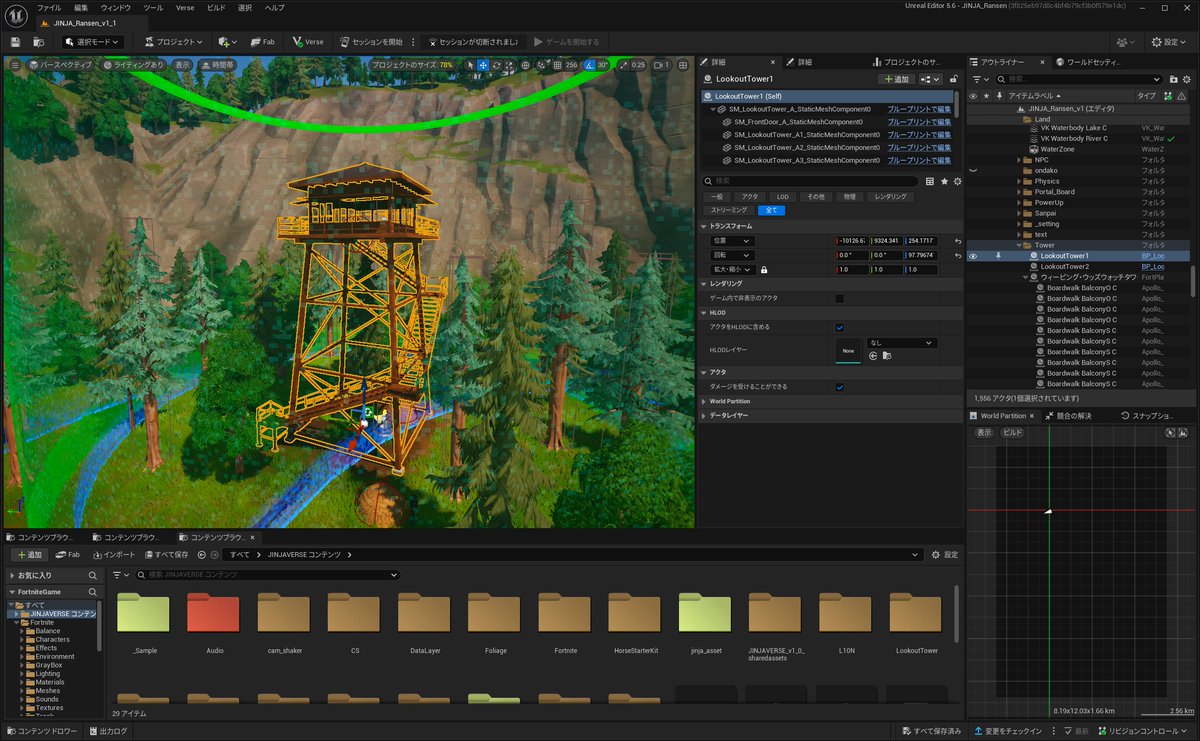1200x741 pixels.
Task: Click the Fab marketplace button in the top toolbar
Action: click(262, 42)
